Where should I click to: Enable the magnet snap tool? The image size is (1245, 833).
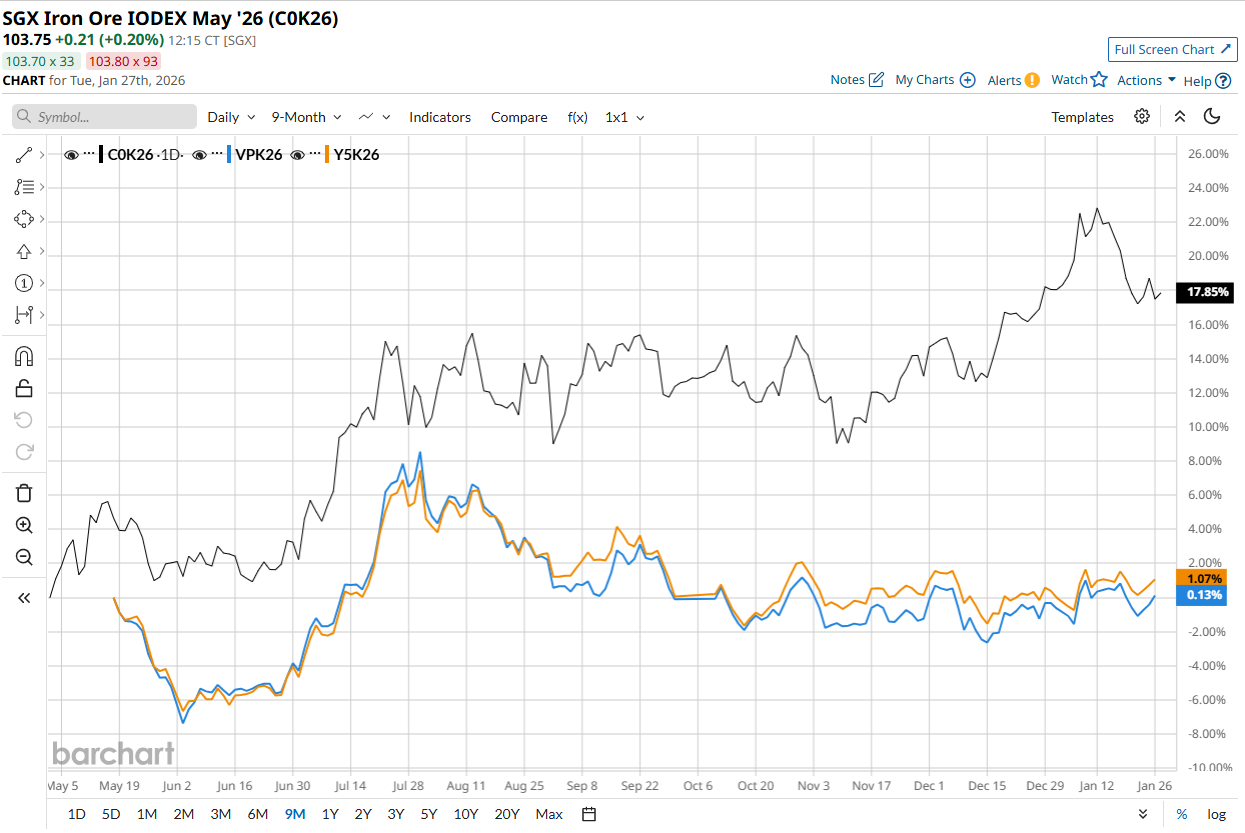tap(25, 357)
